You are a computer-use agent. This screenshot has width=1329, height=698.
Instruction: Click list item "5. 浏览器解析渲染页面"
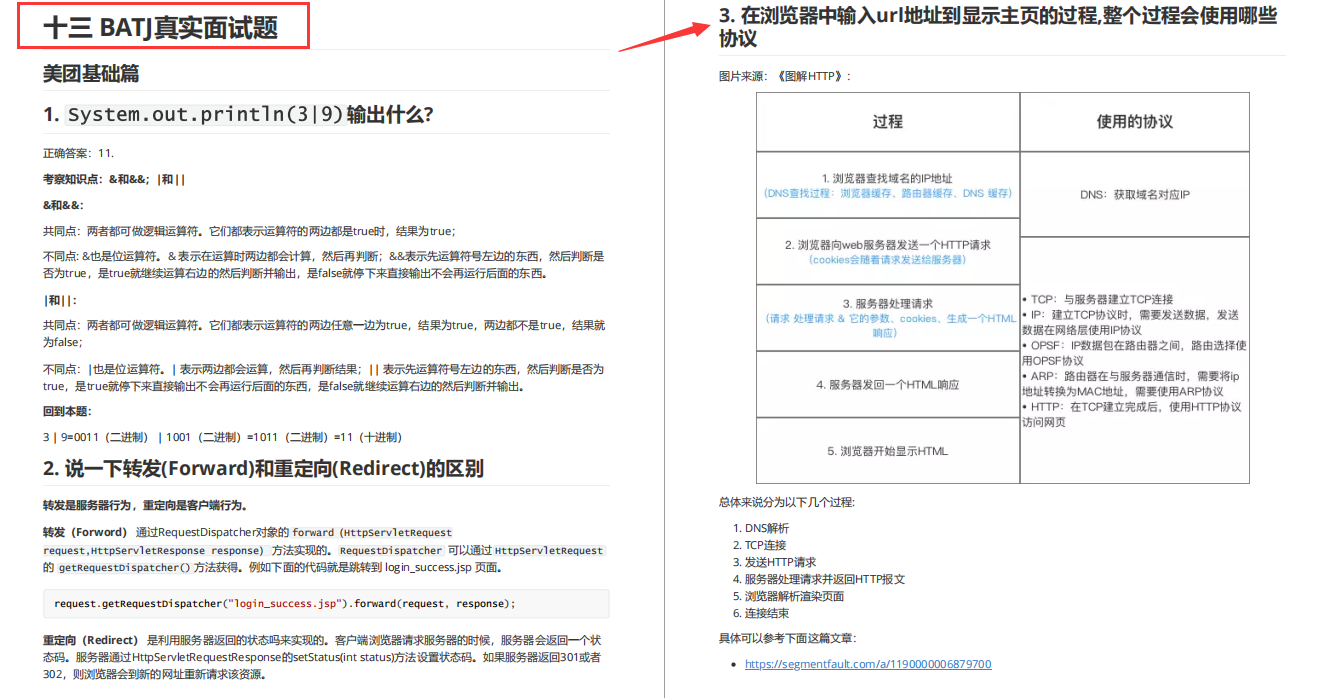pos(788,596)
